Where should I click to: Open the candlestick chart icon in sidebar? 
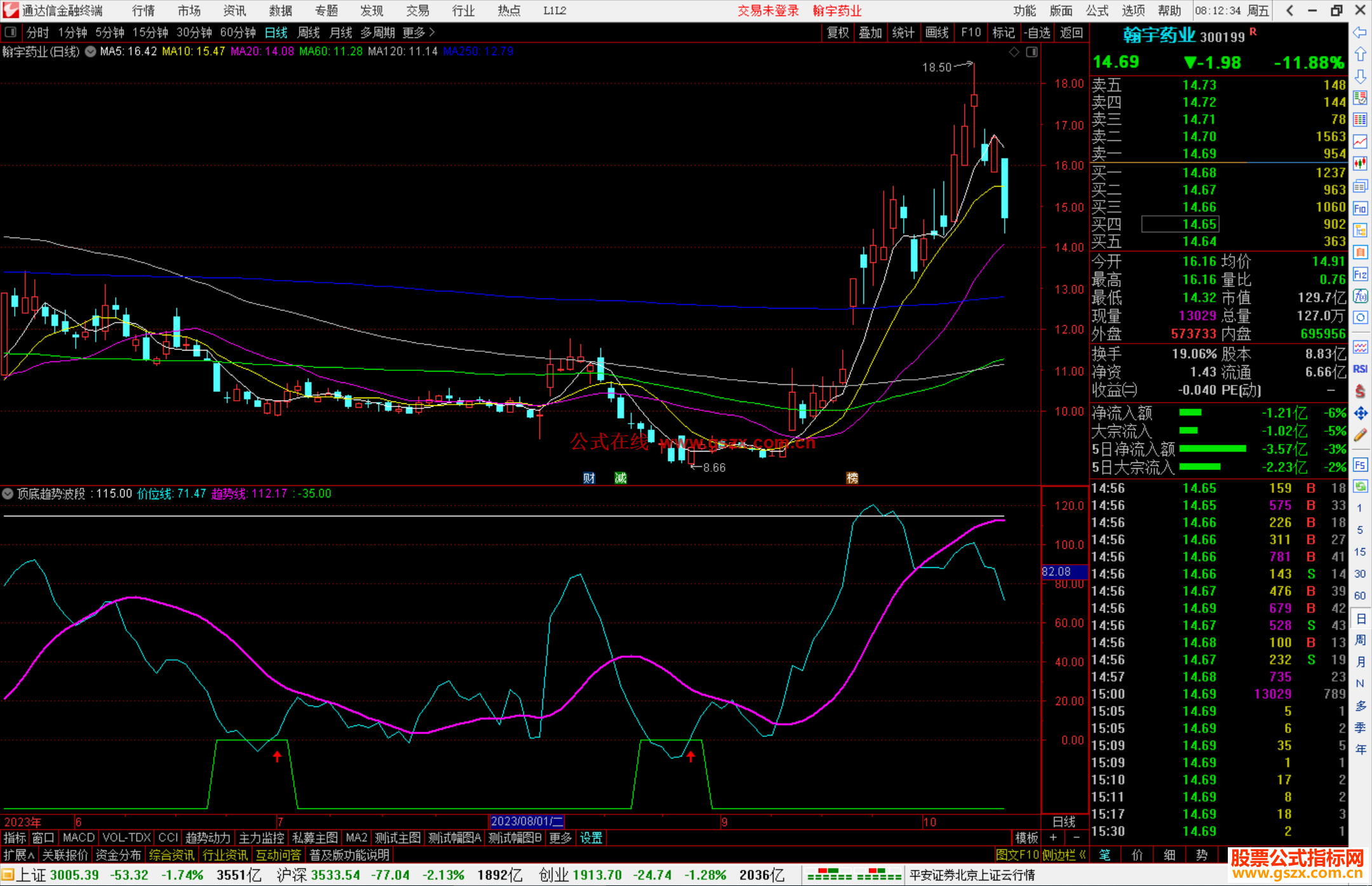click(x=1359, y=164)
